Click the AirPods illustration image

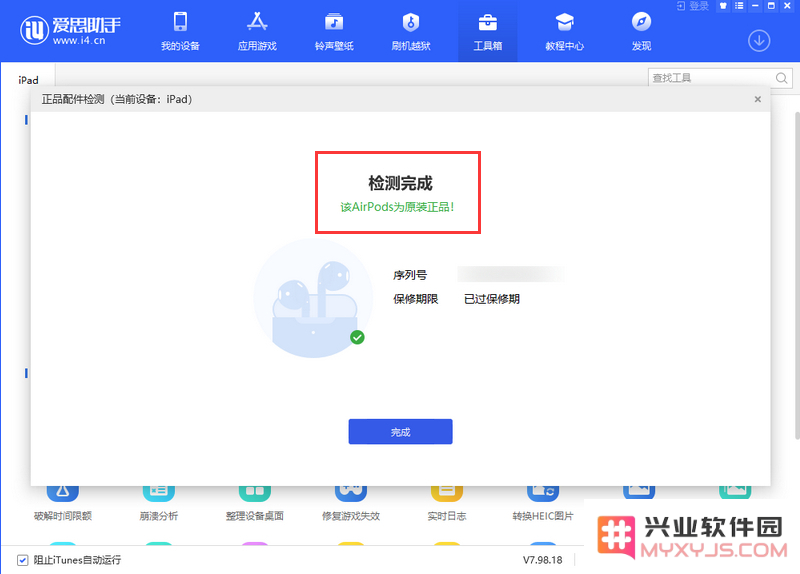(313, 298)
